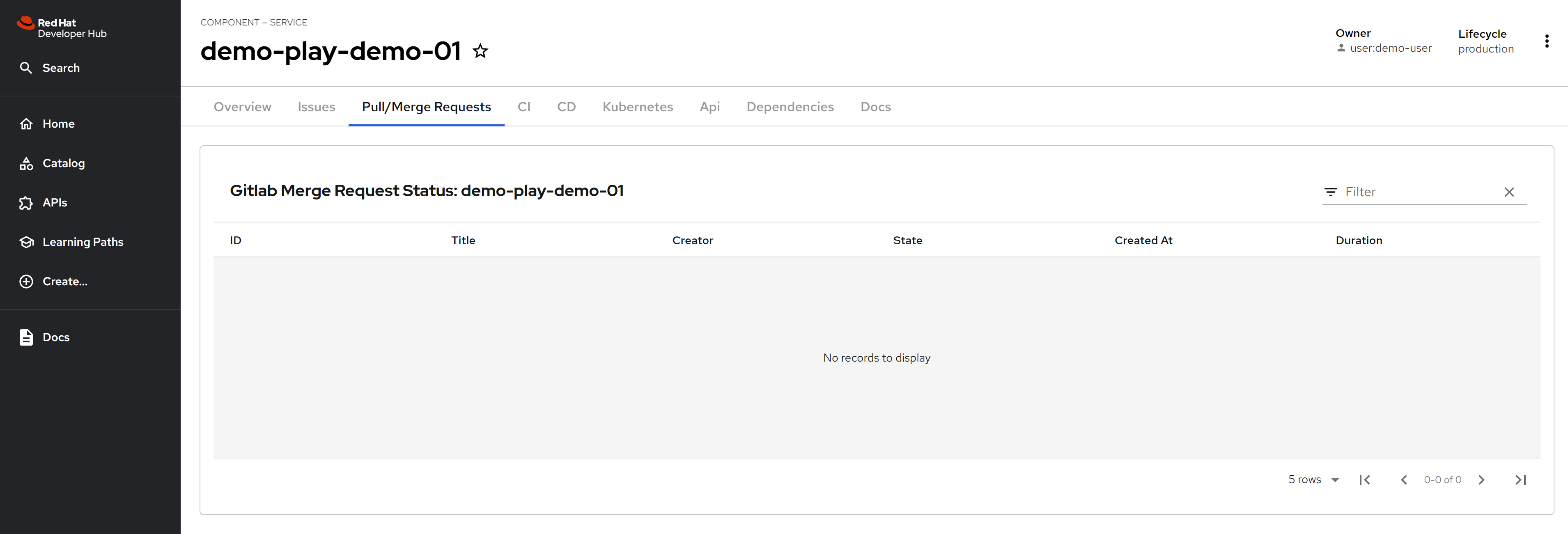This screenshot has width=1568, height=534.
Task: Open Learning Paths graduation cap icon
Action: (x=26, y=242)
